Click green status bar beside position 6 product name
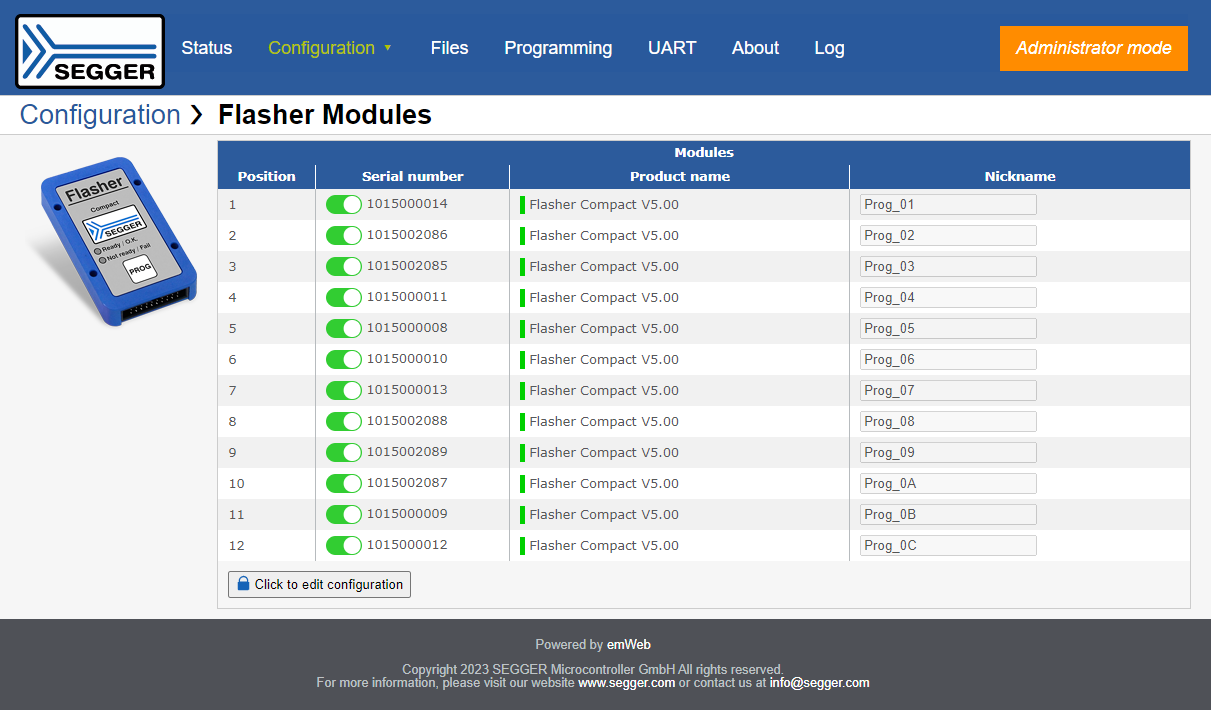 (x=522, y=360)
